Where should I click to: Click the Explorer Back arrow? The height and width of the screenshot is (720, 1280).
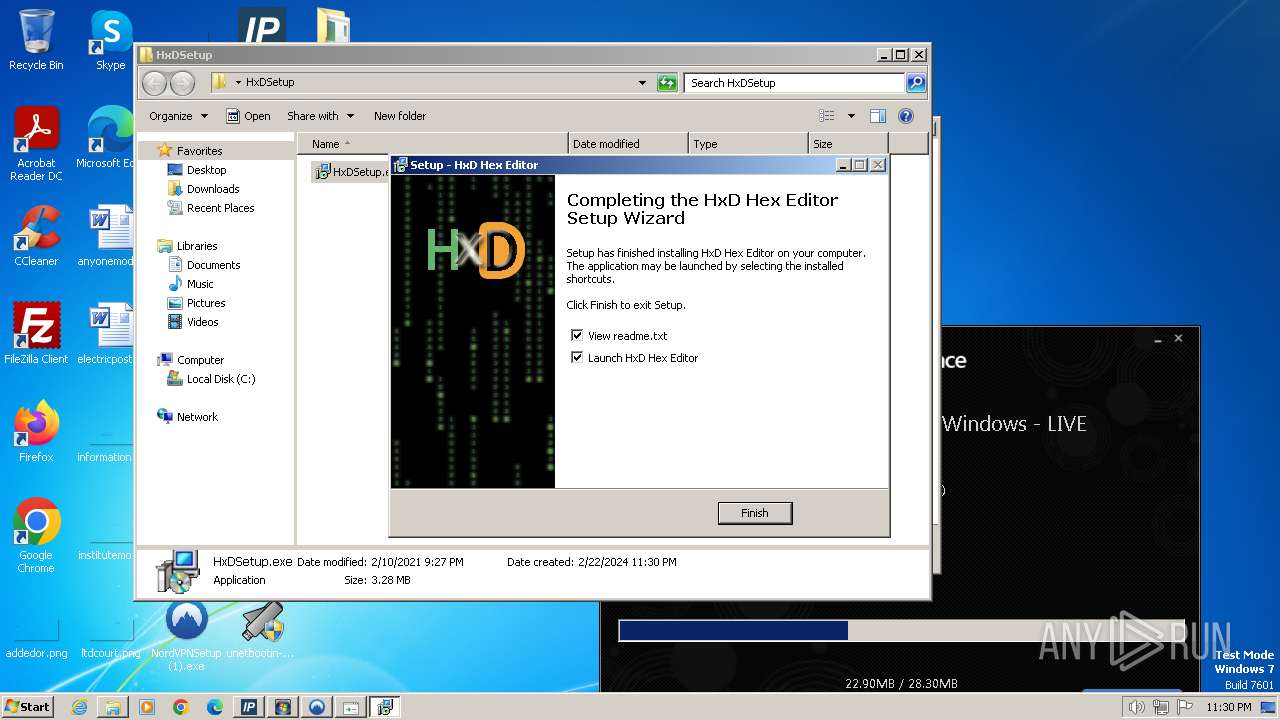(155, 83)
